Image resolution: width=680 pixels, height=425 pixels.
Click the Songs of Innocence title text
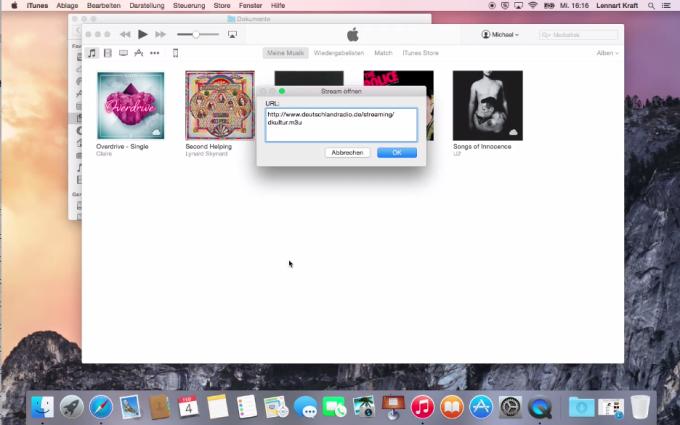482,147
